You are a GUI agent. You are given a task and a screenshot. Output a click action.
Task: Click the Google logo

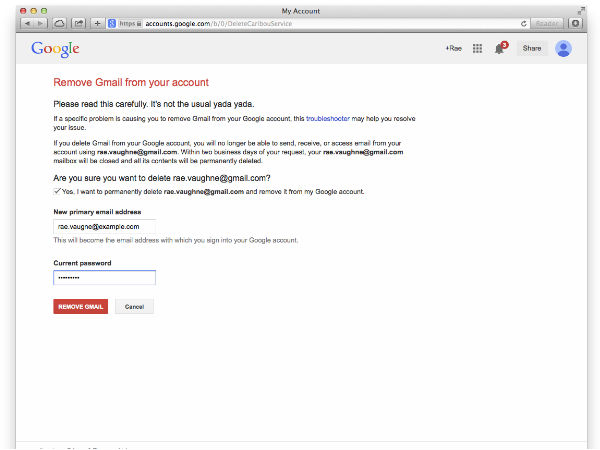point(54,49)
